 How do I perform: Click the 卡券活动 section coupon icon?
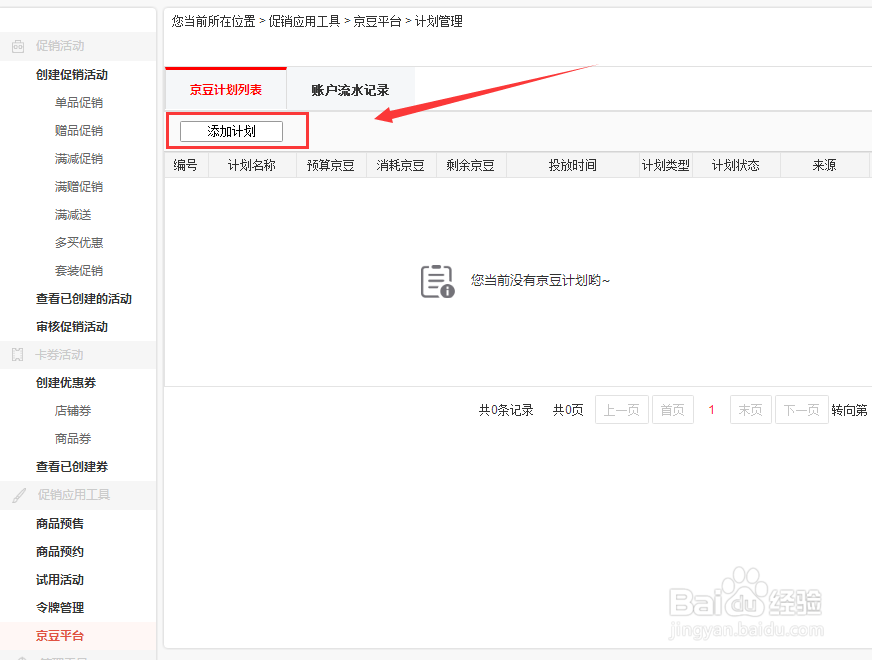click(x=18, y=354)
